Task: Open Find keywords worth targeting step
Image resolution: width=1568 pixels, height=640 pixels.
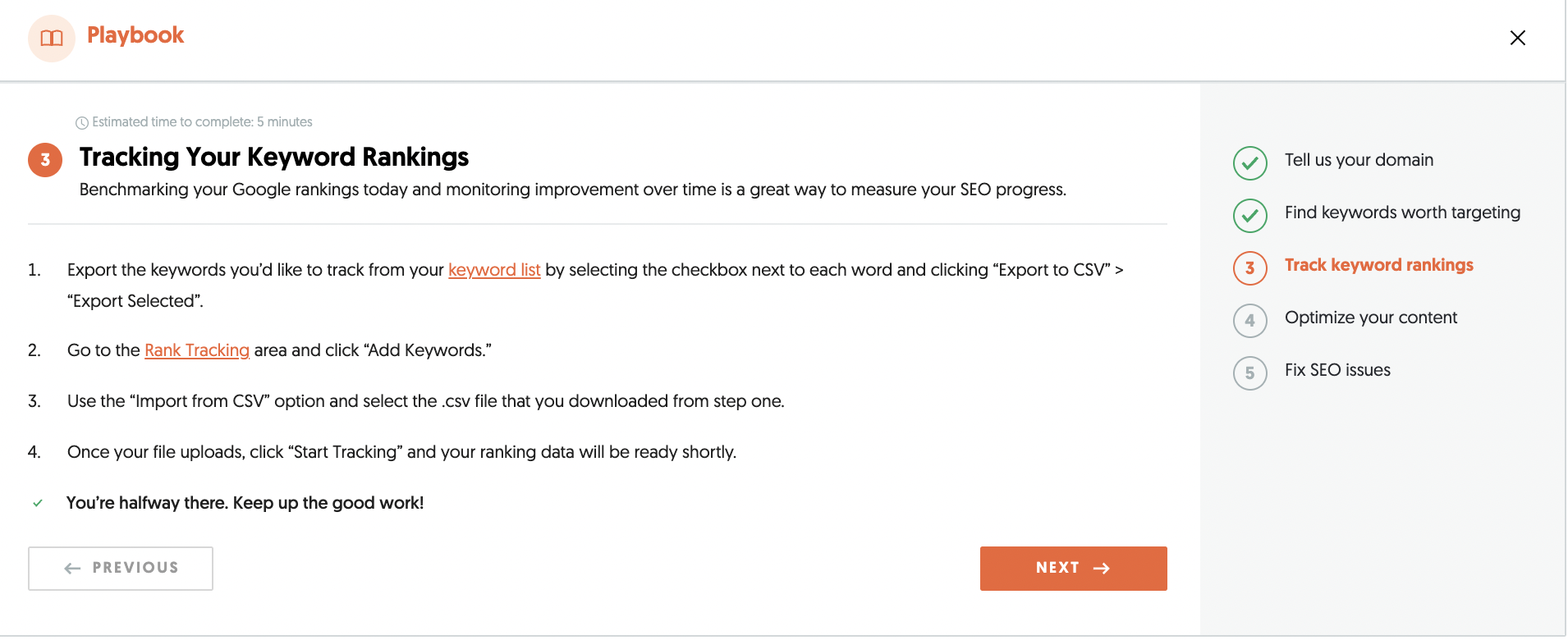Action: coord(1402,213)
